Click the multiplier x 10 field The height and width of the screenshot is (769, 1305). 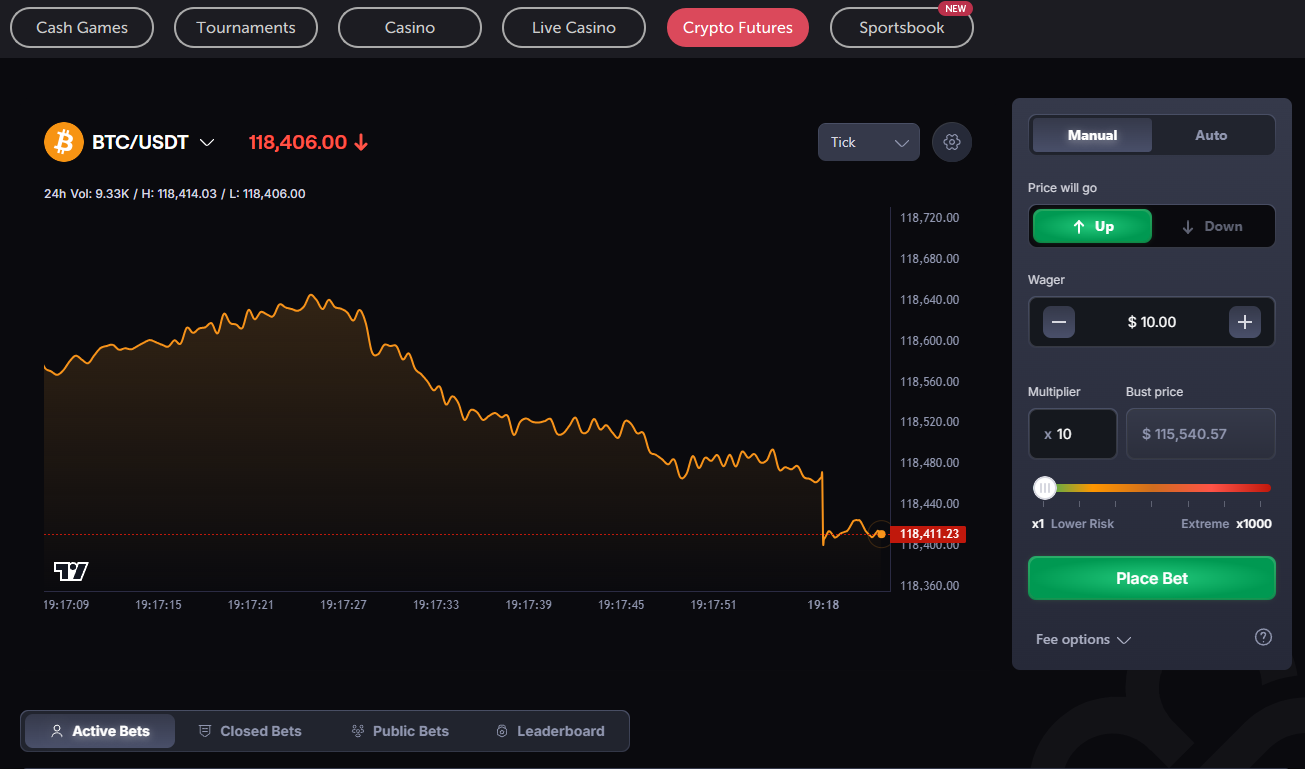pyautogui.click(x=1073, y=434)
